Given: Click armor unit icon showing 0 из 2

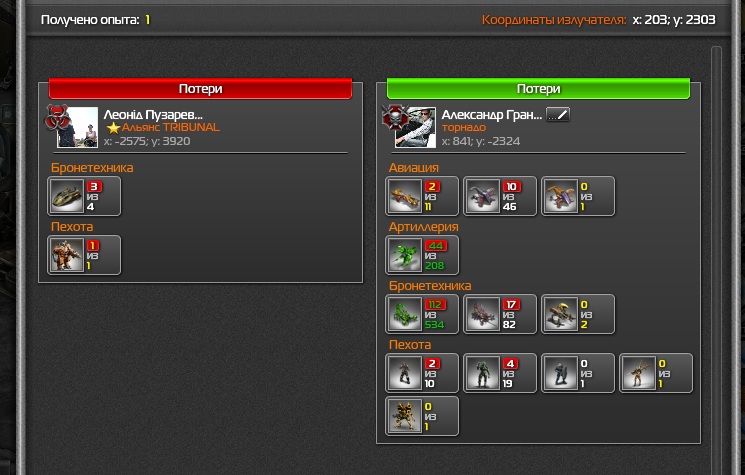Looking at the screenshot, I should [560, 314].
